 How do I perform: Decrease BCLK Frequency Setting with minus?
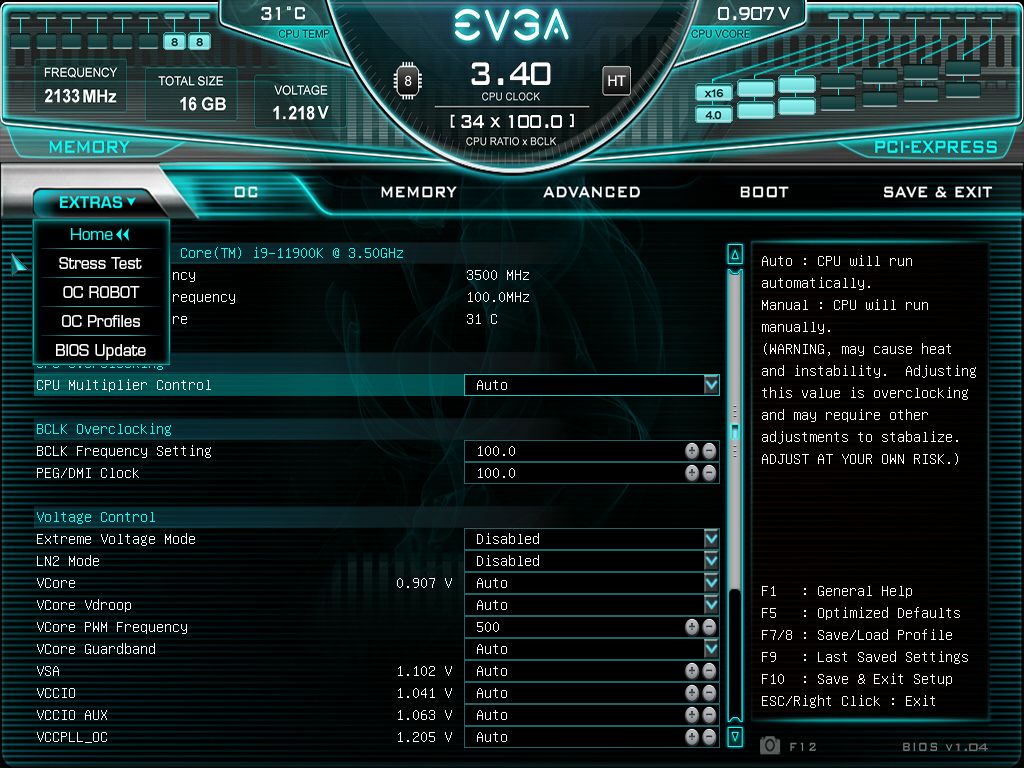(x=709, y=451)
